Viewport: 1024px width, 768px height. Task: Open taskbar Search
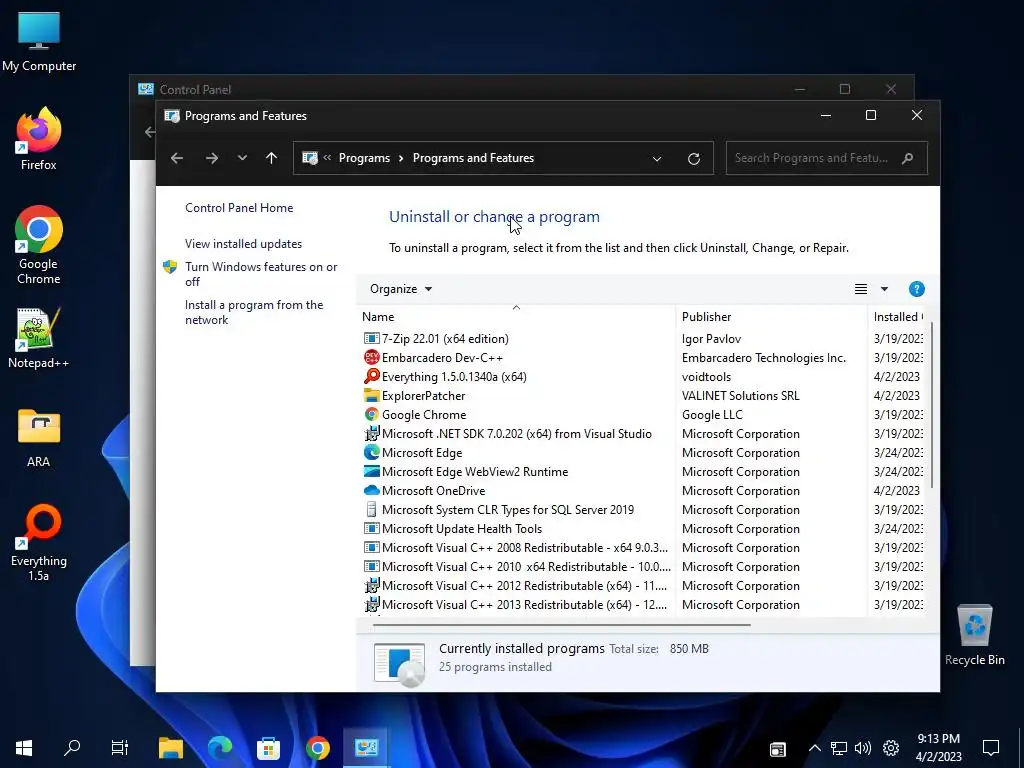tap(72, 748)
